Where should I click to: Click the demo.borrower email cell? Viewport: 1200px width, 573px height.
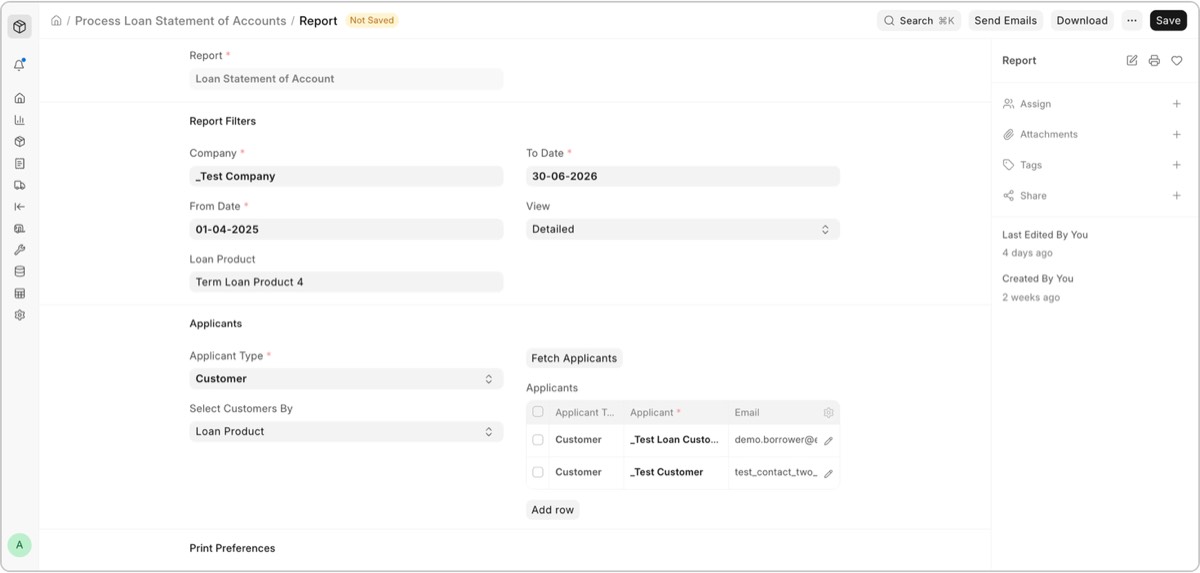[775, 440]
